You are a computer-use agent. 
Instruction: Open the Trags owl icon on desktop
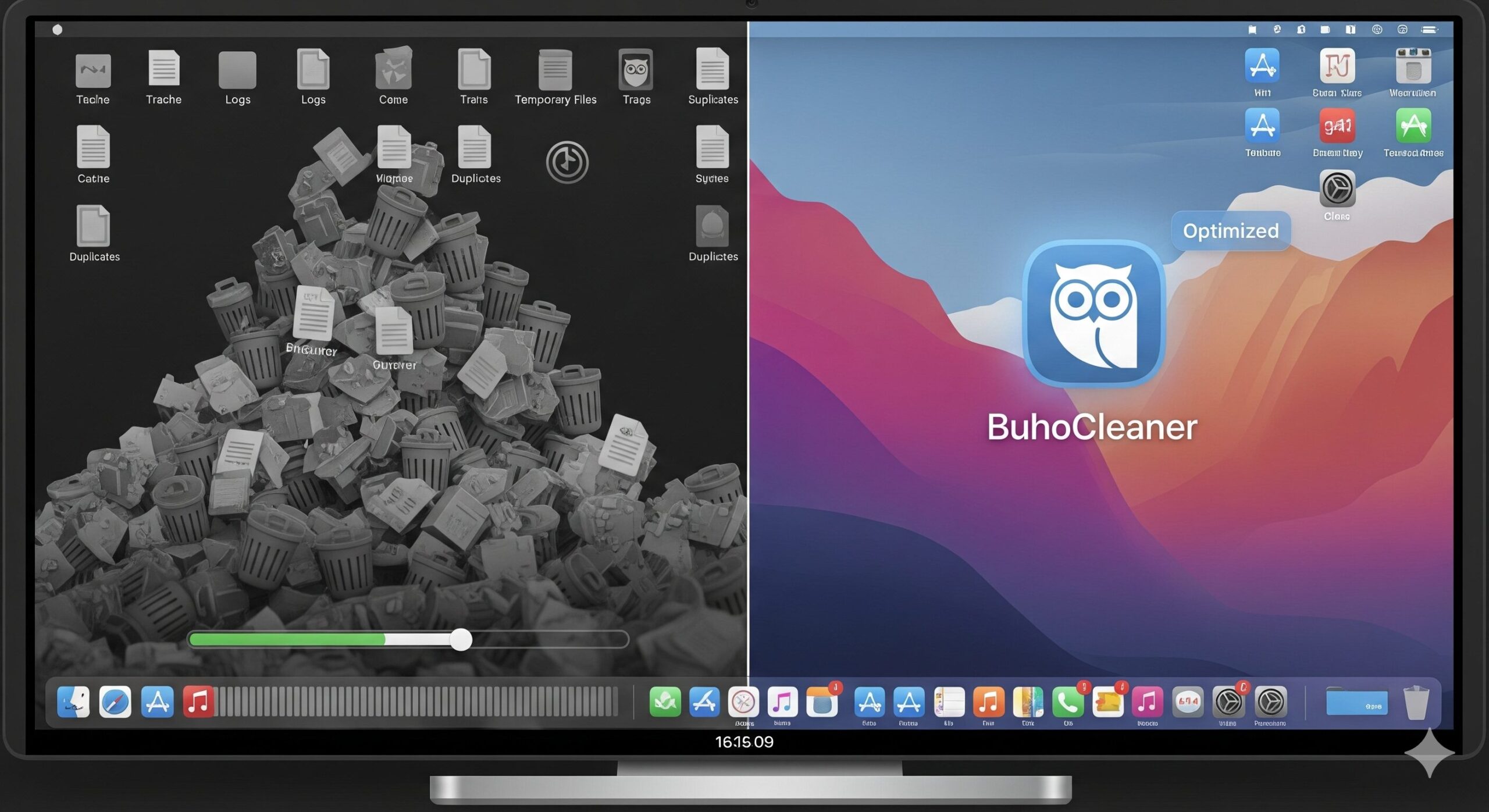point(636,69)
